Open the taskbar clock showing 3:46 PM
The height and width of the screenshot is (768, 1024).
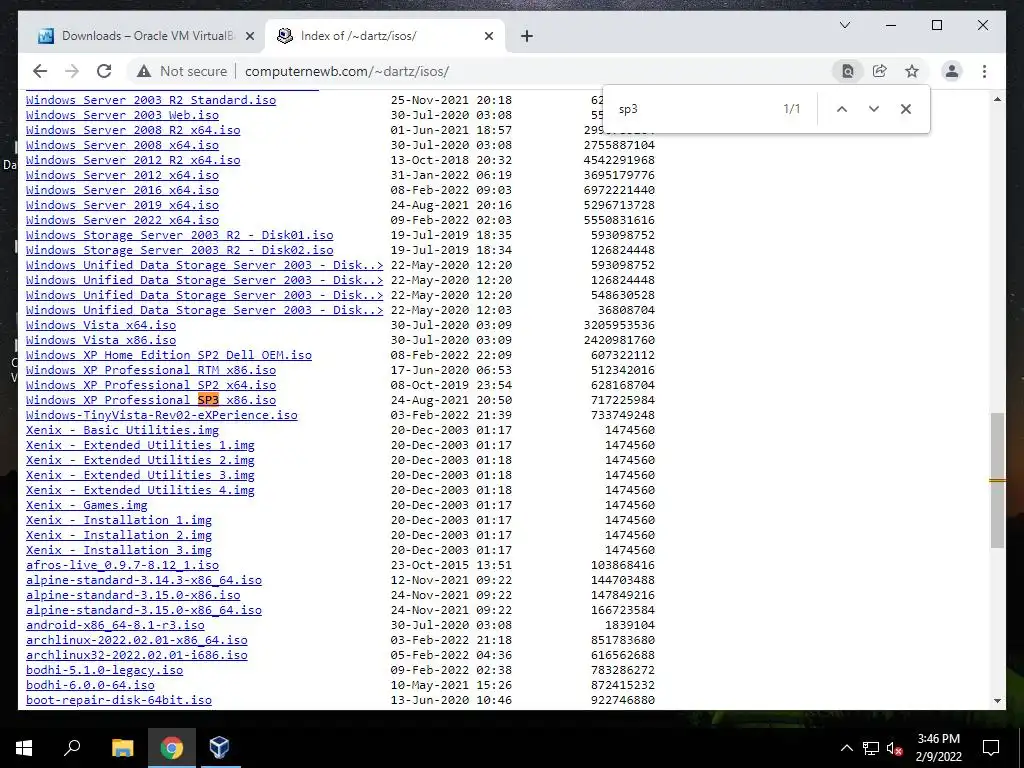click(938, 748)
